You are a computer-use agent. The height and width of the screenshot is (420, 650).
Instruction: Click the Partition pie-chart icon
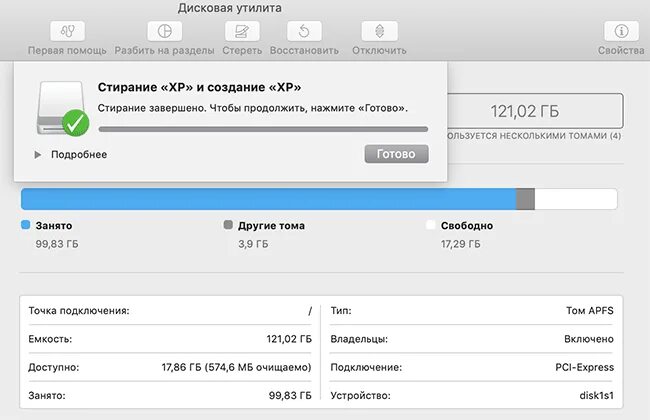click(165, 31)
